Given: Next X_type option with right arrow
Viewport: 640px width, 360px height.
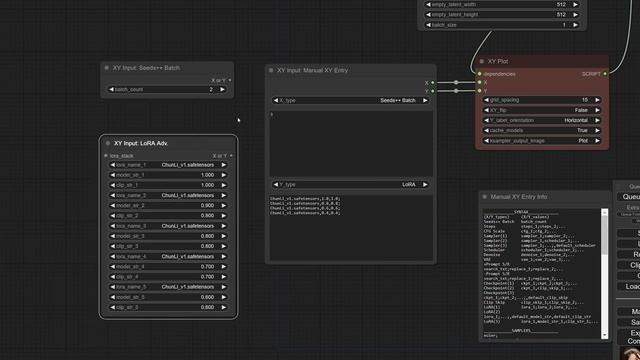Looking at the screenshot, I should [x=425, y=100].
